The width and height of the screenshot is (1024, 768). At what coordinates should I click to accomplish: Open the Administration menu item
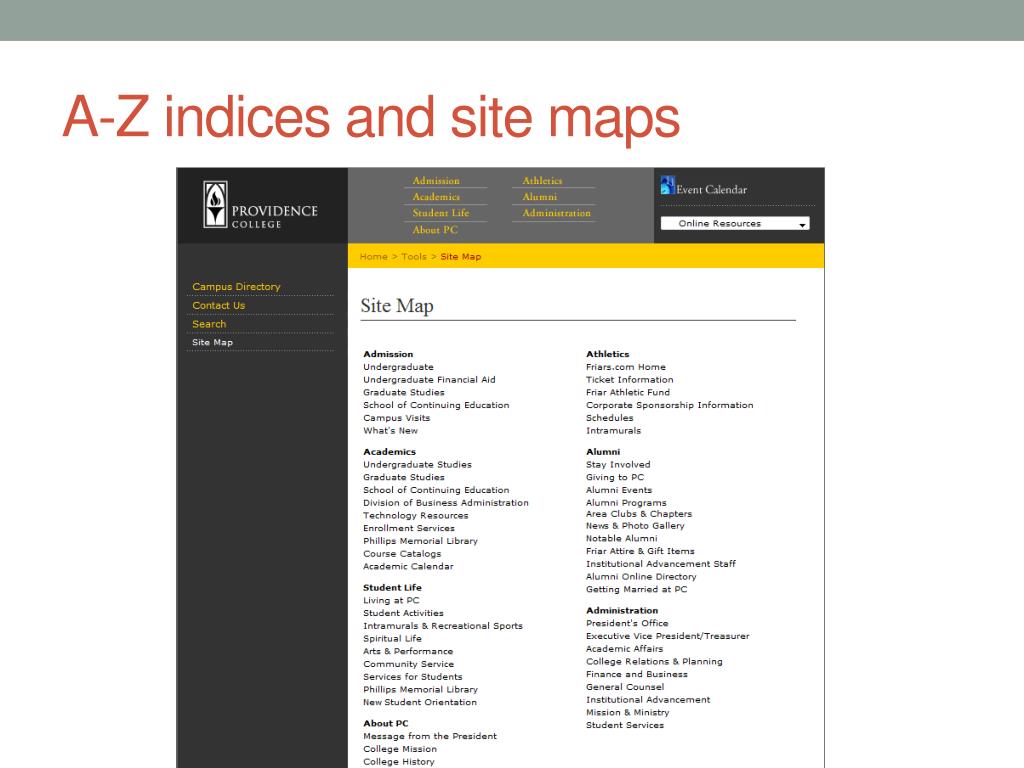coord(556,213)
